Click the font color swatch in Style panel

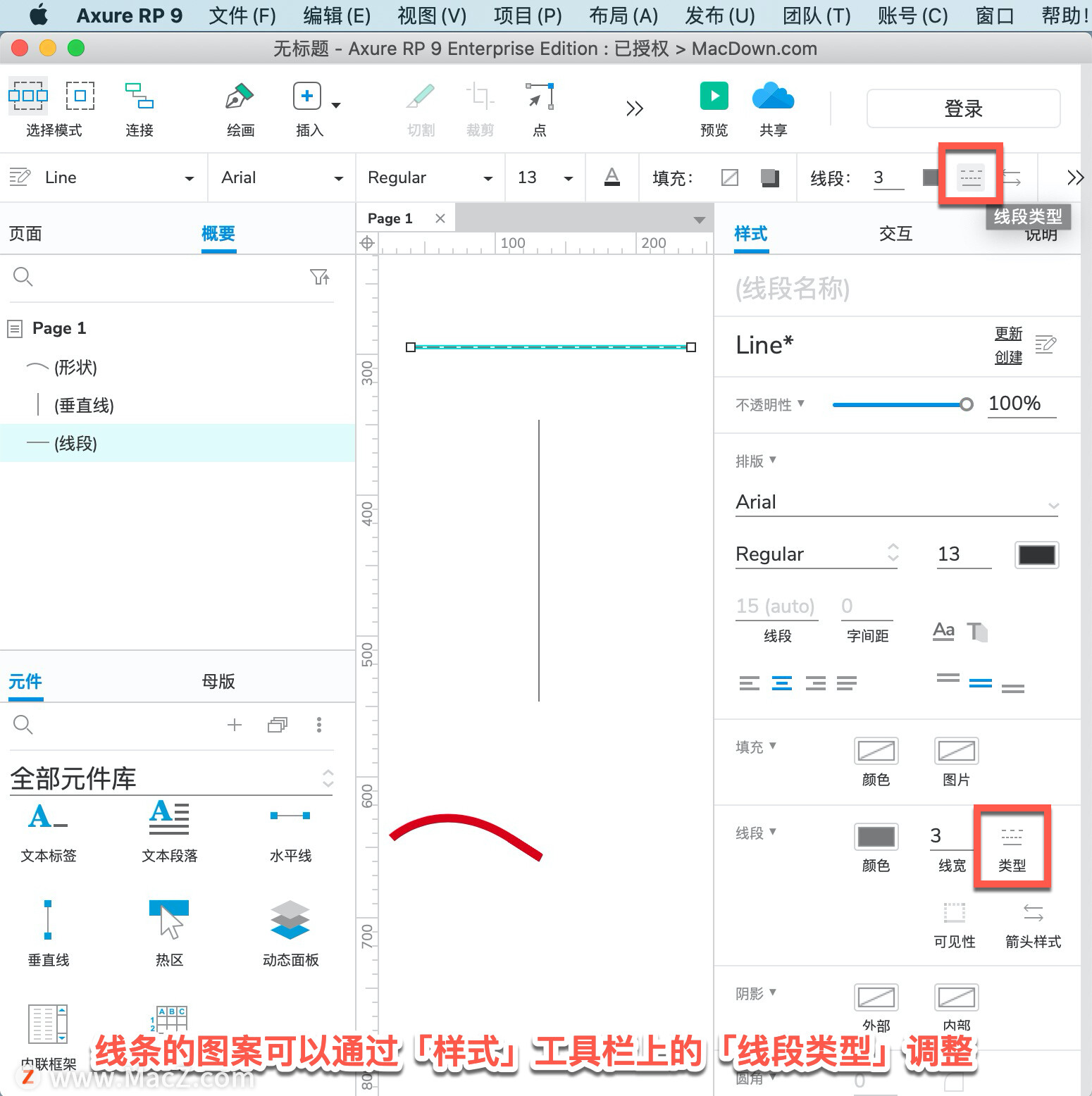pos(1036,554)
